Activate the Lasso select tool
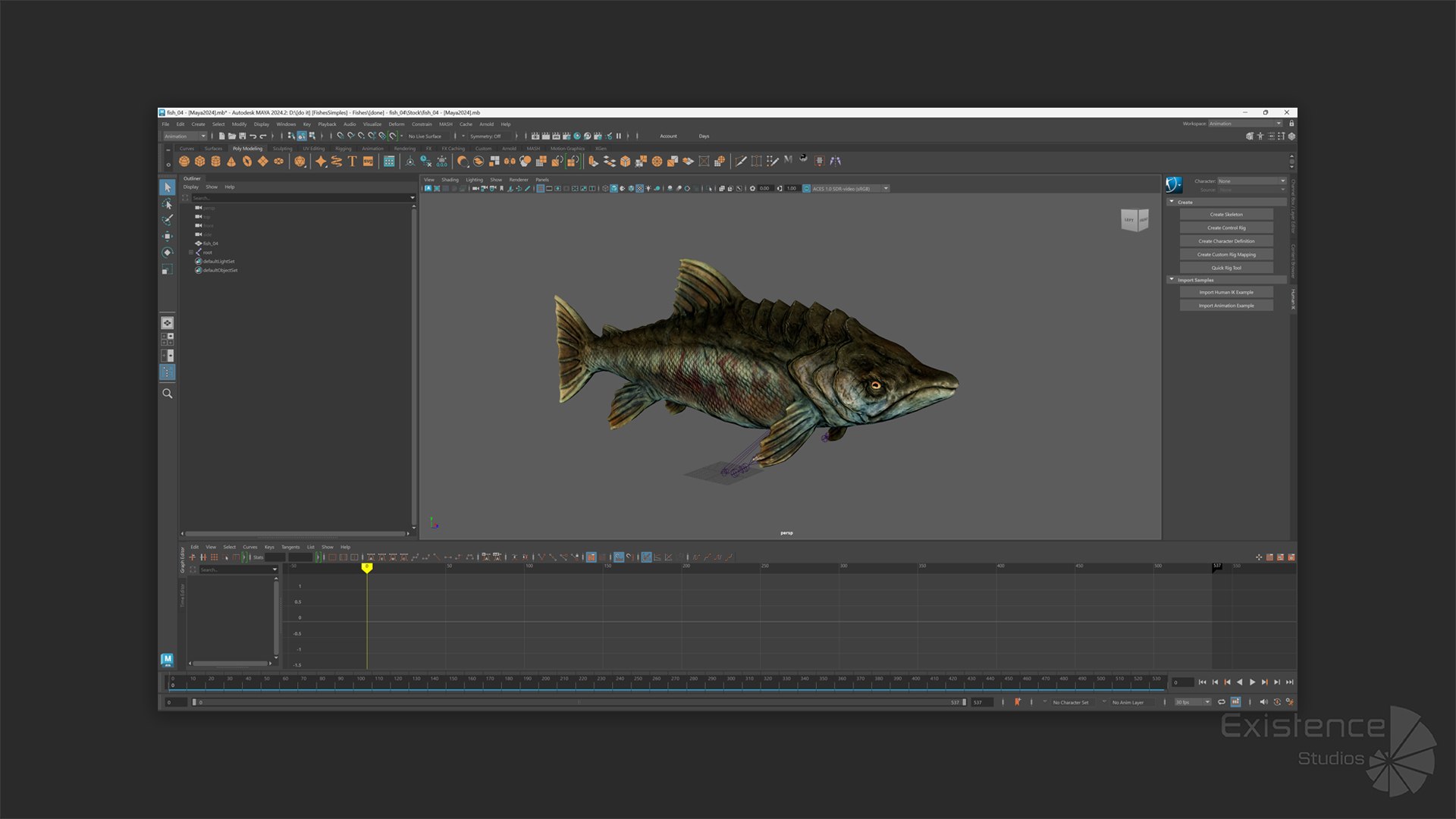This screenshot has height=819, width=1456. point(168,204)
